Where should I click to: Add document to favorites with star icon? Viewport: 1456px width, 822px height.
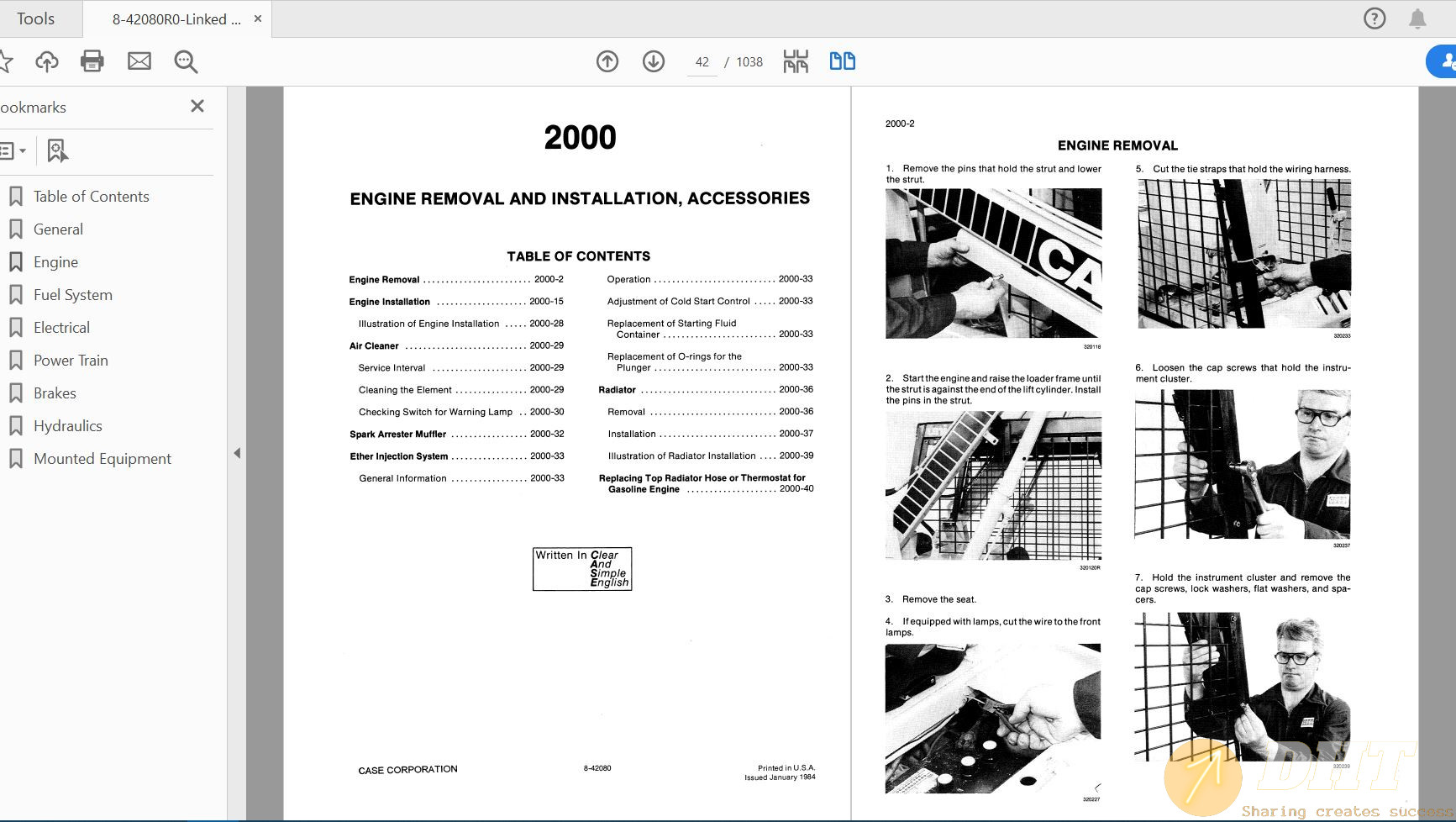(8, 61)
